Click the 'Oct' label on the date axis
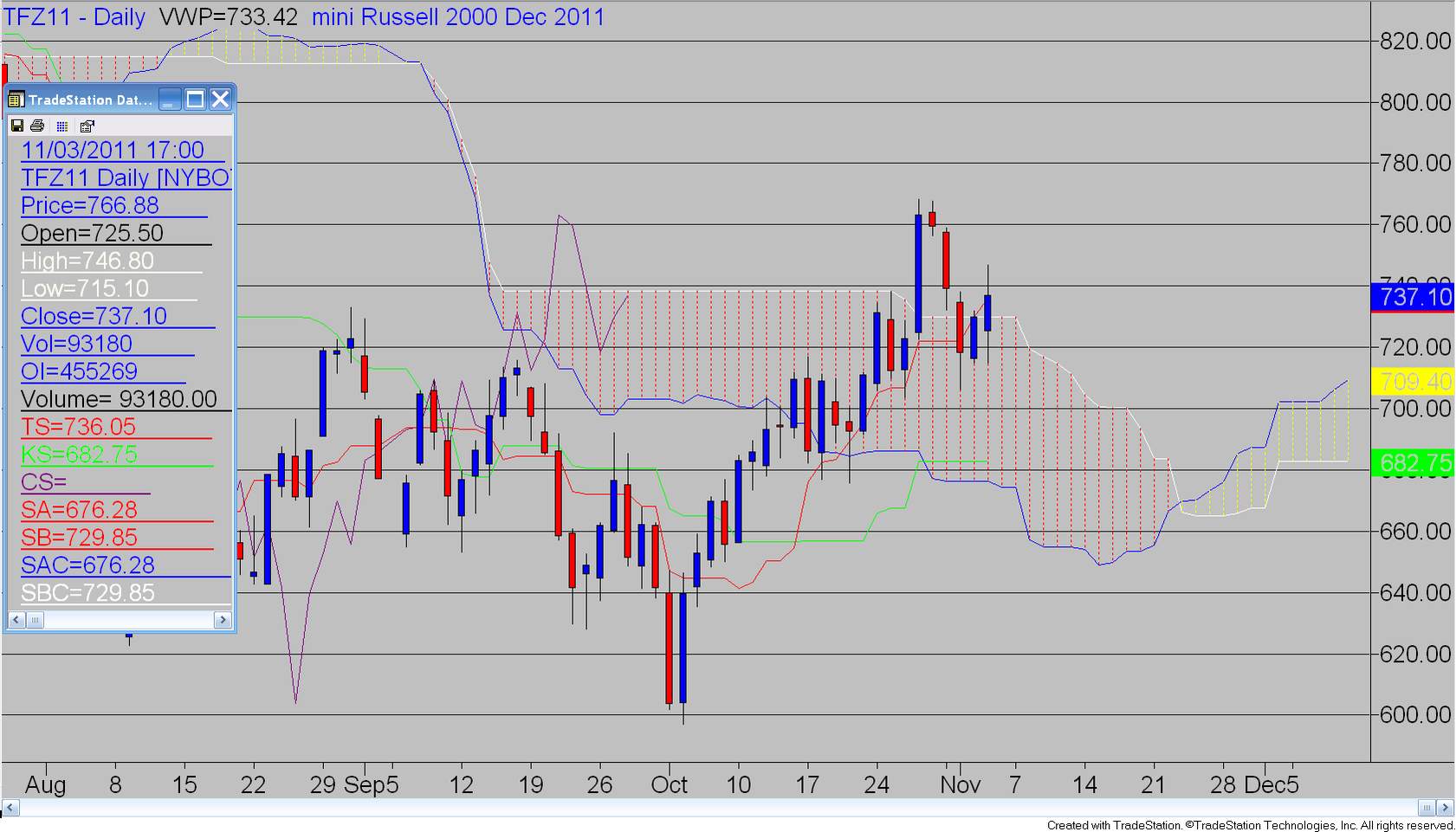 [669, 785]
